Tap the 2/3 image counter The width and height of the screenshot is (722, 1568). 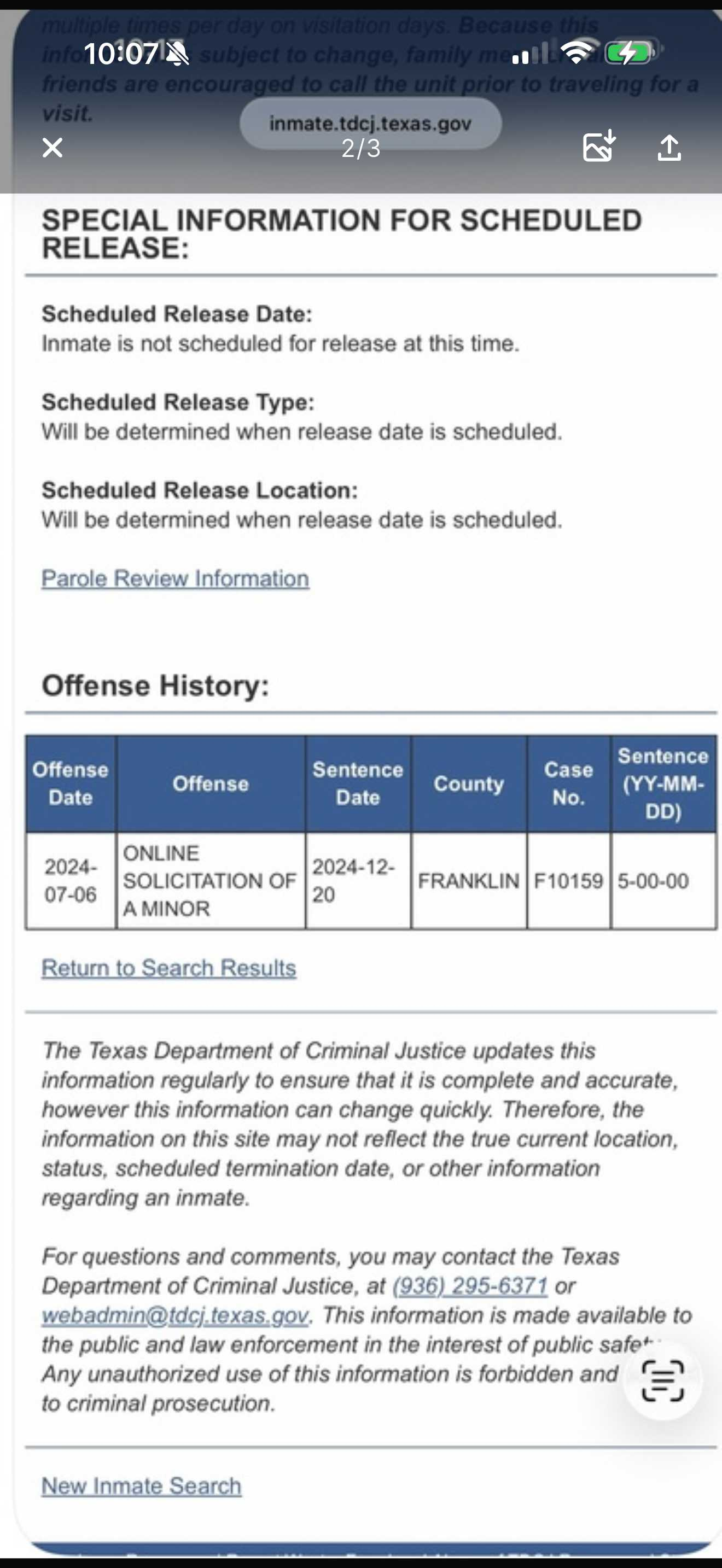[361, 149]
